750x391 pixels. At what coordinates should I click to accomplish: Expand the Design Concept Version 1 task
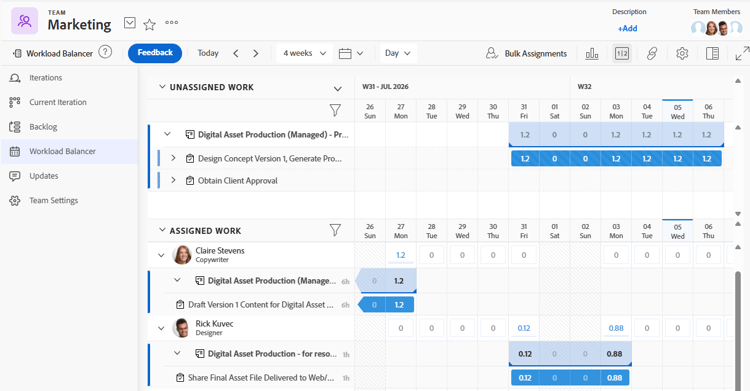coord(173,157)
